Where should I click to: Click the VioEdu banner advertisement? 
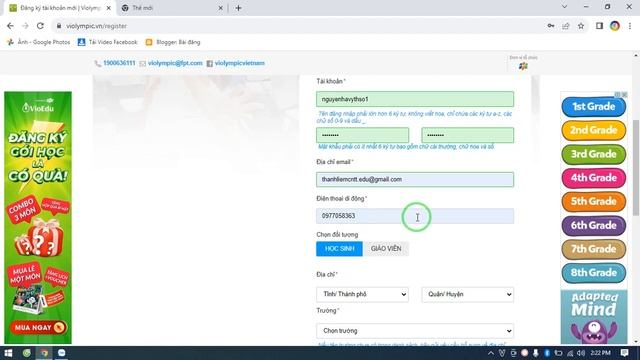pos(38,217)
